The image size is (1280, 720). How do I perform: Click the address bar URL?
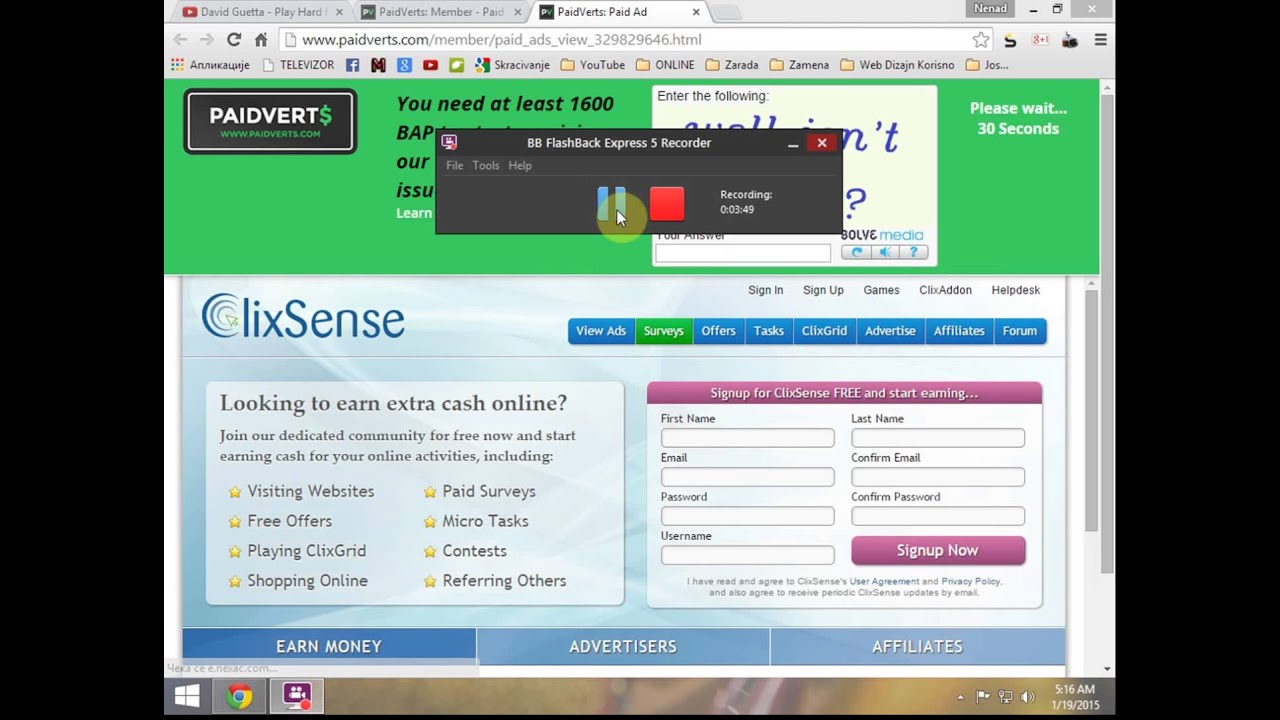(x=501, y=40)
